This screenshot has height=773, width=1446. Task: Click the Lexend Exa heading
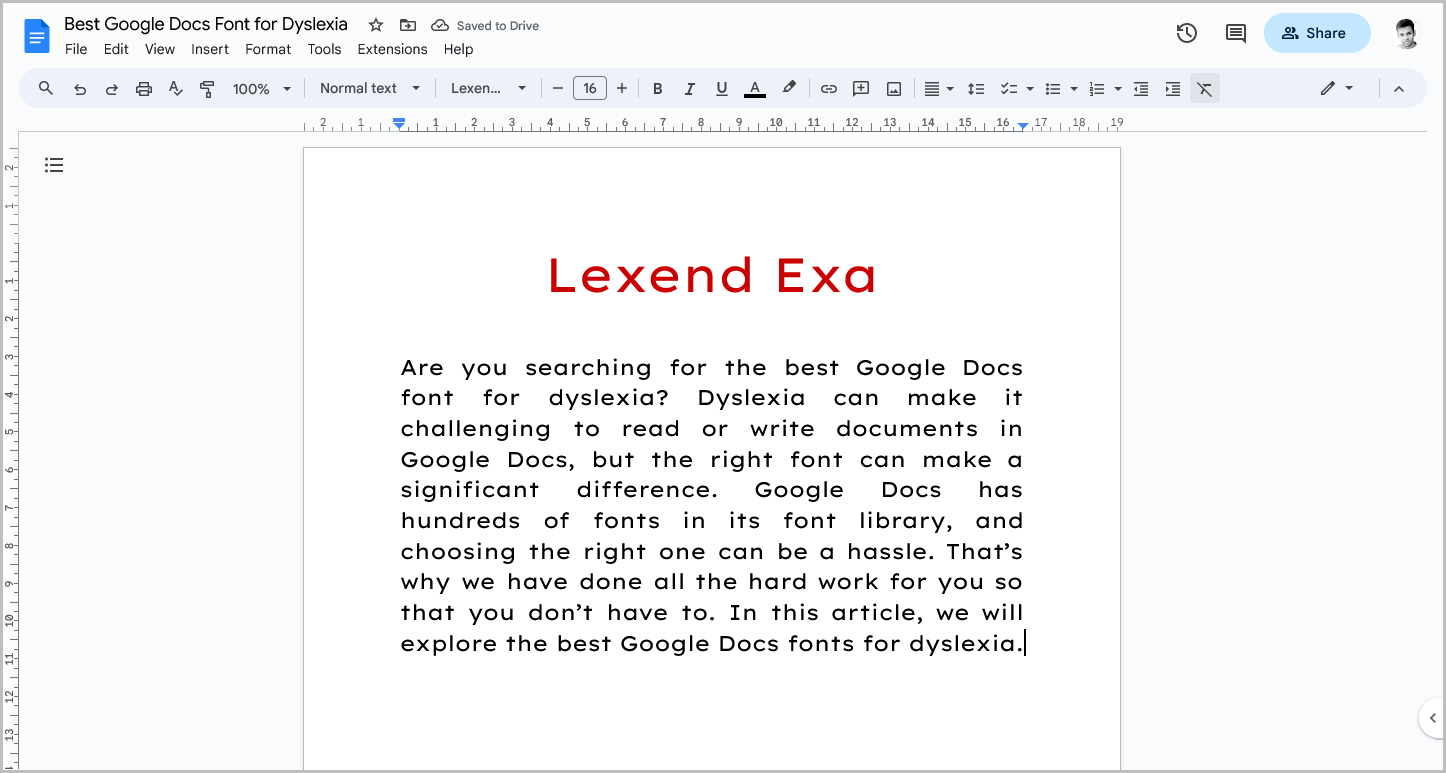(x=712, y=275)
